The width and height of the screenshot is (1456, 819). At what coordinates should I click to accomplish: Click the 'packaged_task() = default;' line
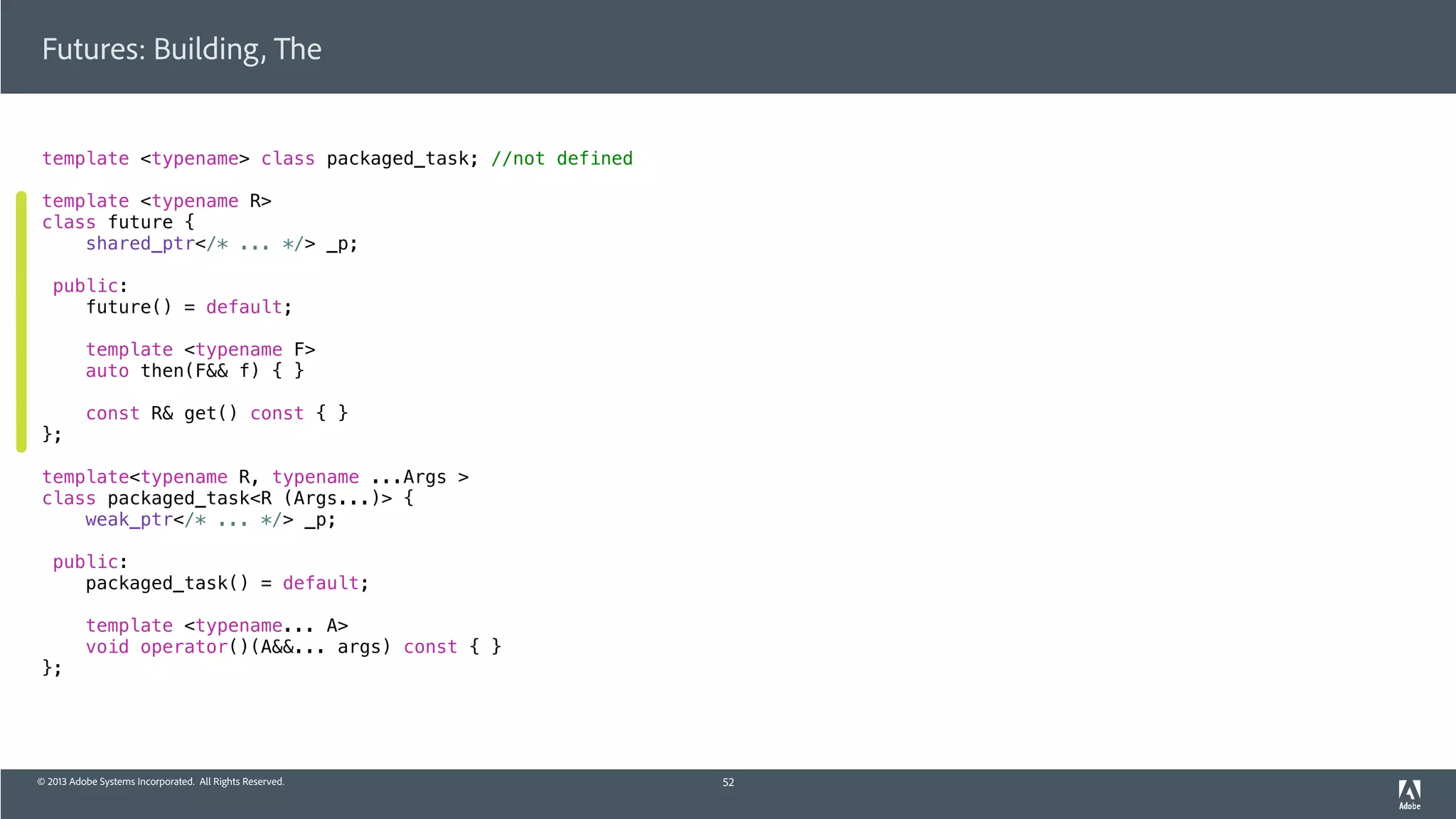[227, 584]
